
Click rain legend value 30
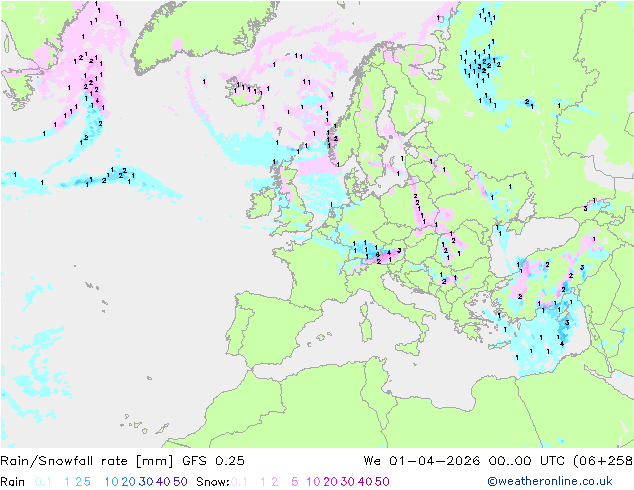point(146,482)
